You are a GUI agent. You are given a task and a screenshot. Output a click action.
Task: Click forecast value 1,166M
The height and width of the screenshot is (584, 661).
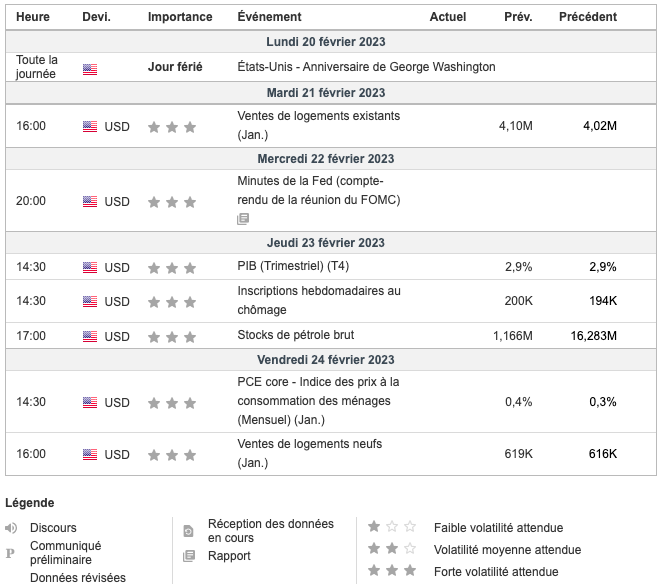tap(513, 336)
